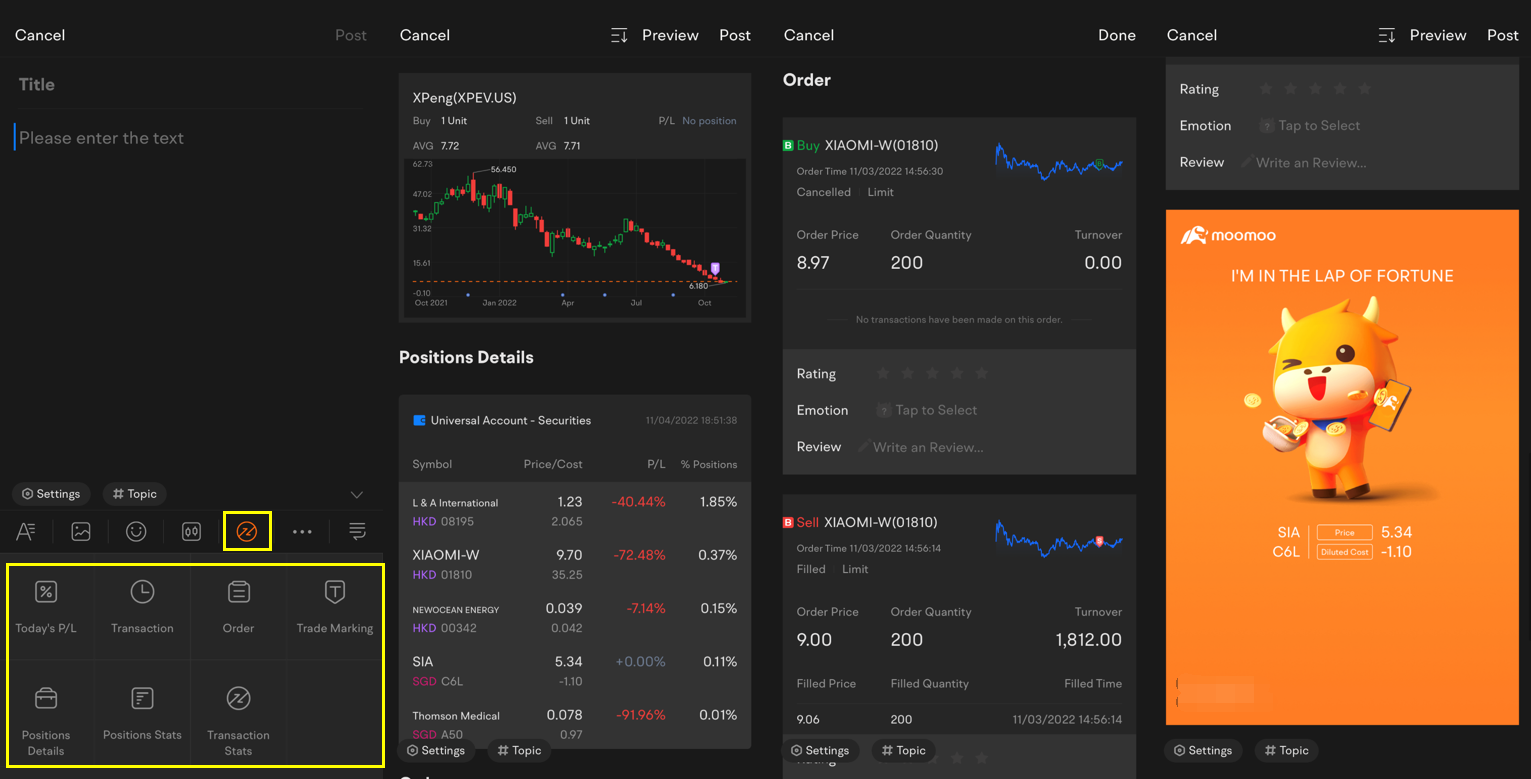Open Topic chip in the XPeng post screen
Screen dimensions: 1531x779
tap(520, 751)
